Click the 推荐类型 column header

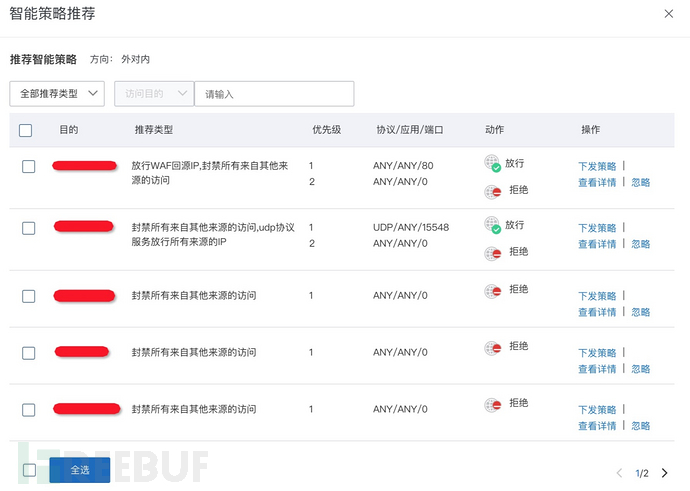[154, 129]
